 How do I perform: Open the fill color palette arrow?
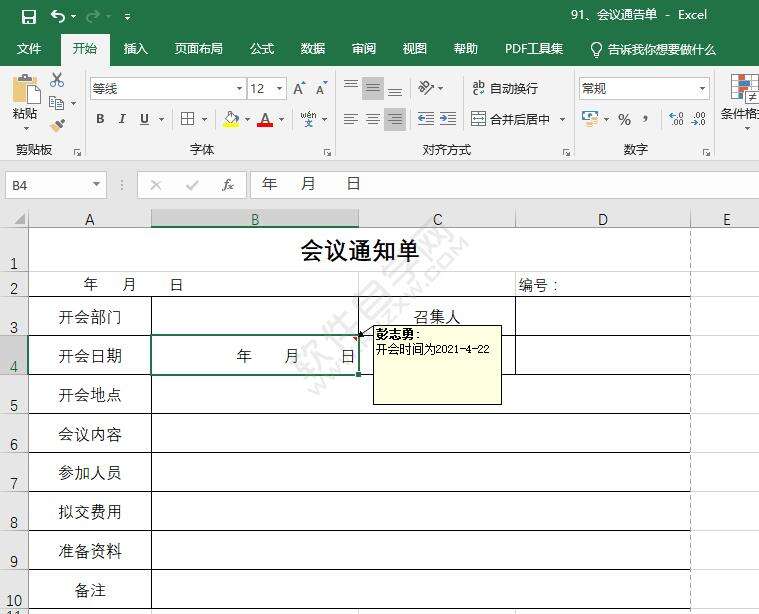247,119
